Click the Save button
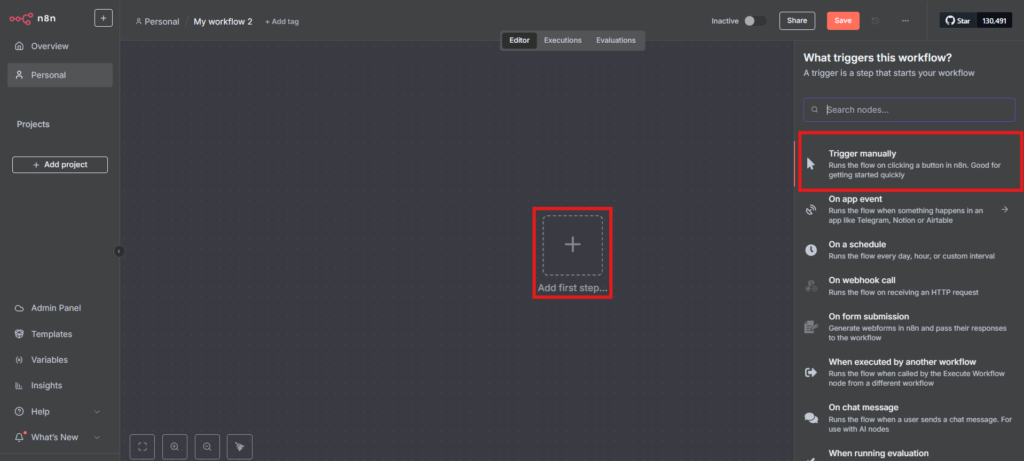The height and width of the screenshot is (461, 1024). (842, 20)
